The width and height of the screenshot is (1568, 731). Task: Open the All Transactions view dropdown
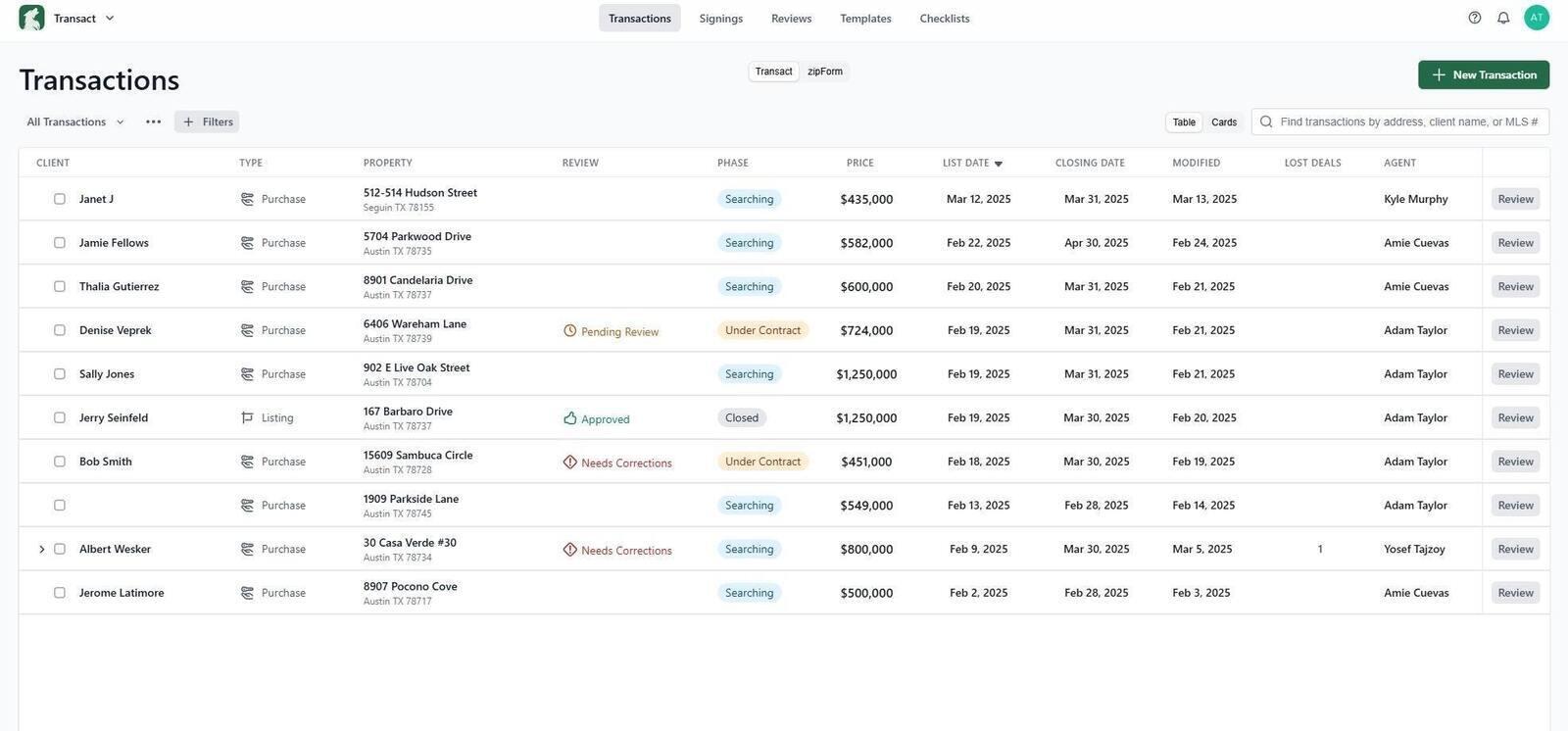[x=75, y=122]
